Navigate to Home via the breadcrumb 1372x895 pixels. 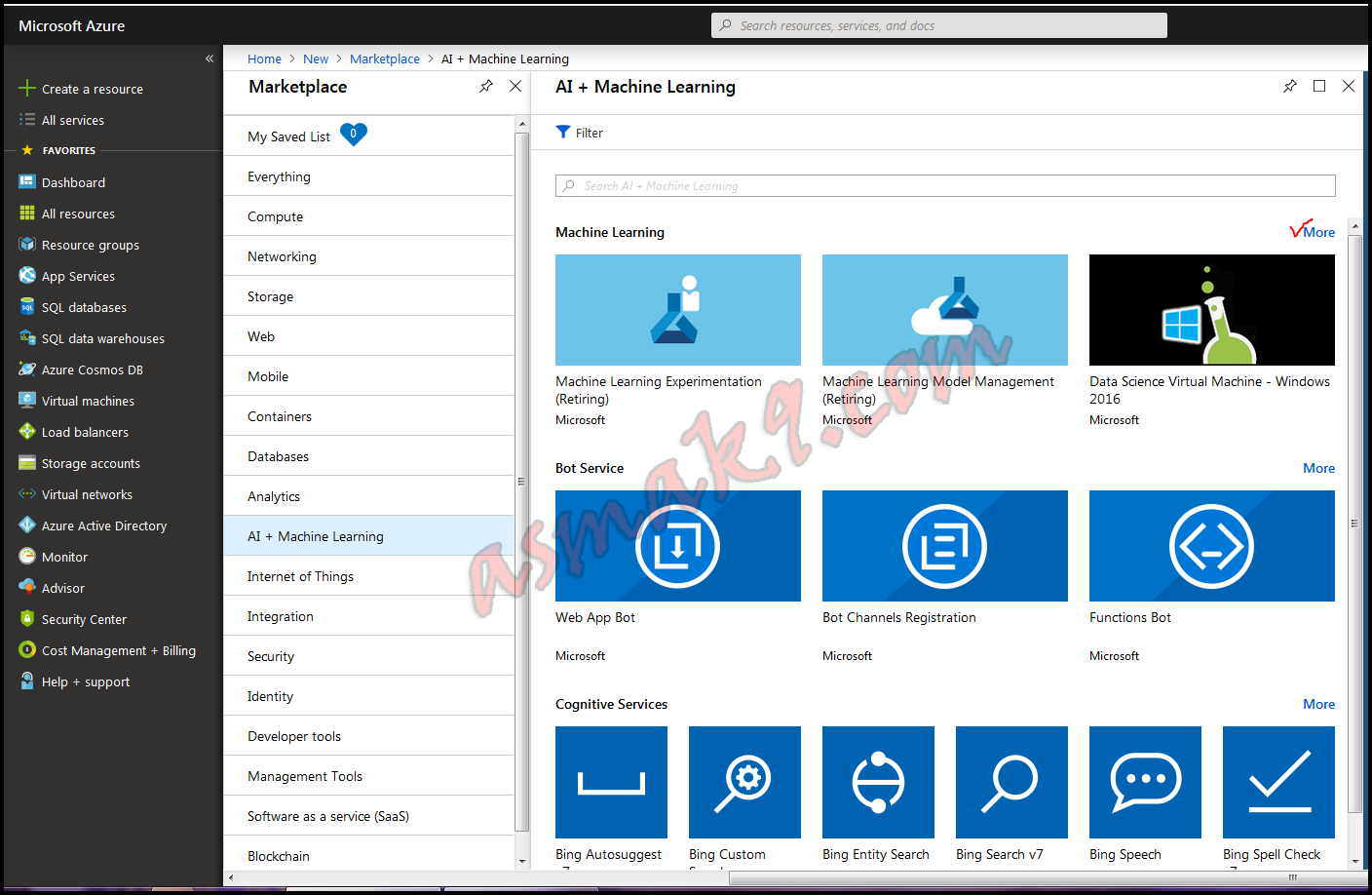(264, 58)
